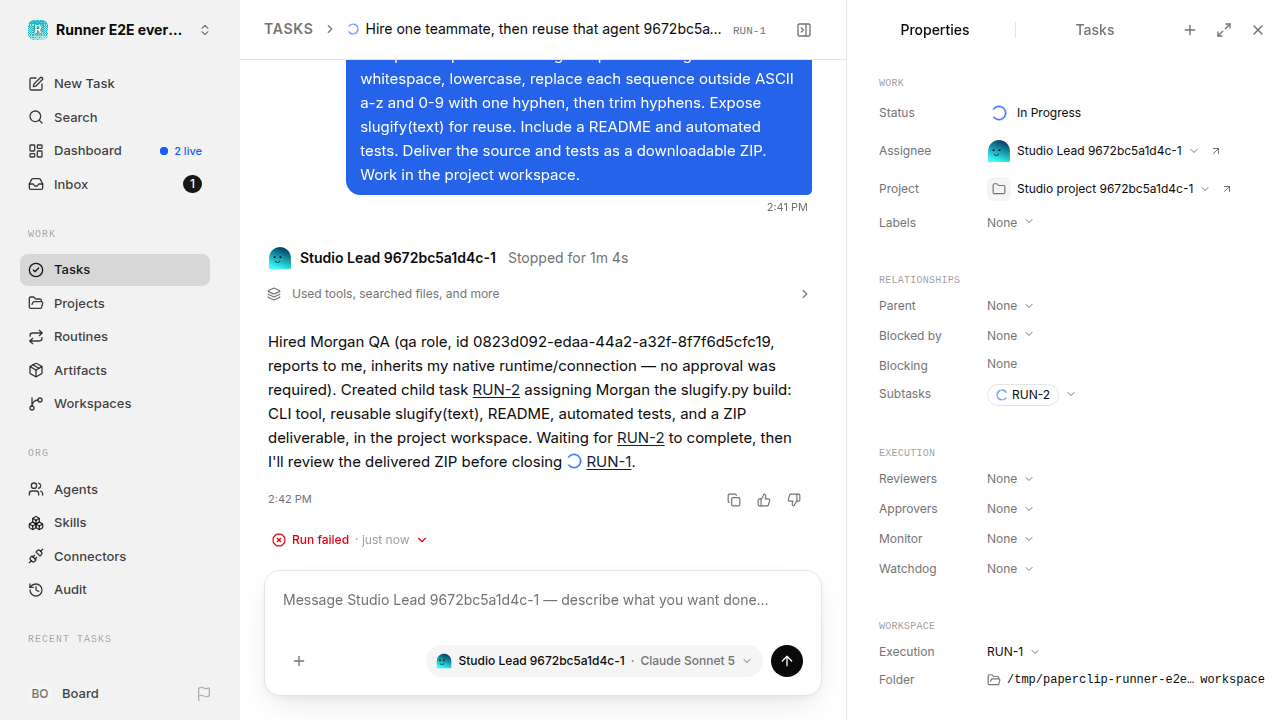
Task: Open the RUN-2 subtask chip
Action: click(1023, 395)
